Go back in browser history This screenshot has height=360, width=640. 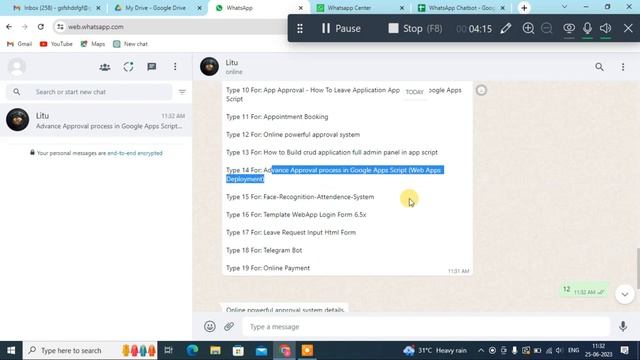pos(9,27)
